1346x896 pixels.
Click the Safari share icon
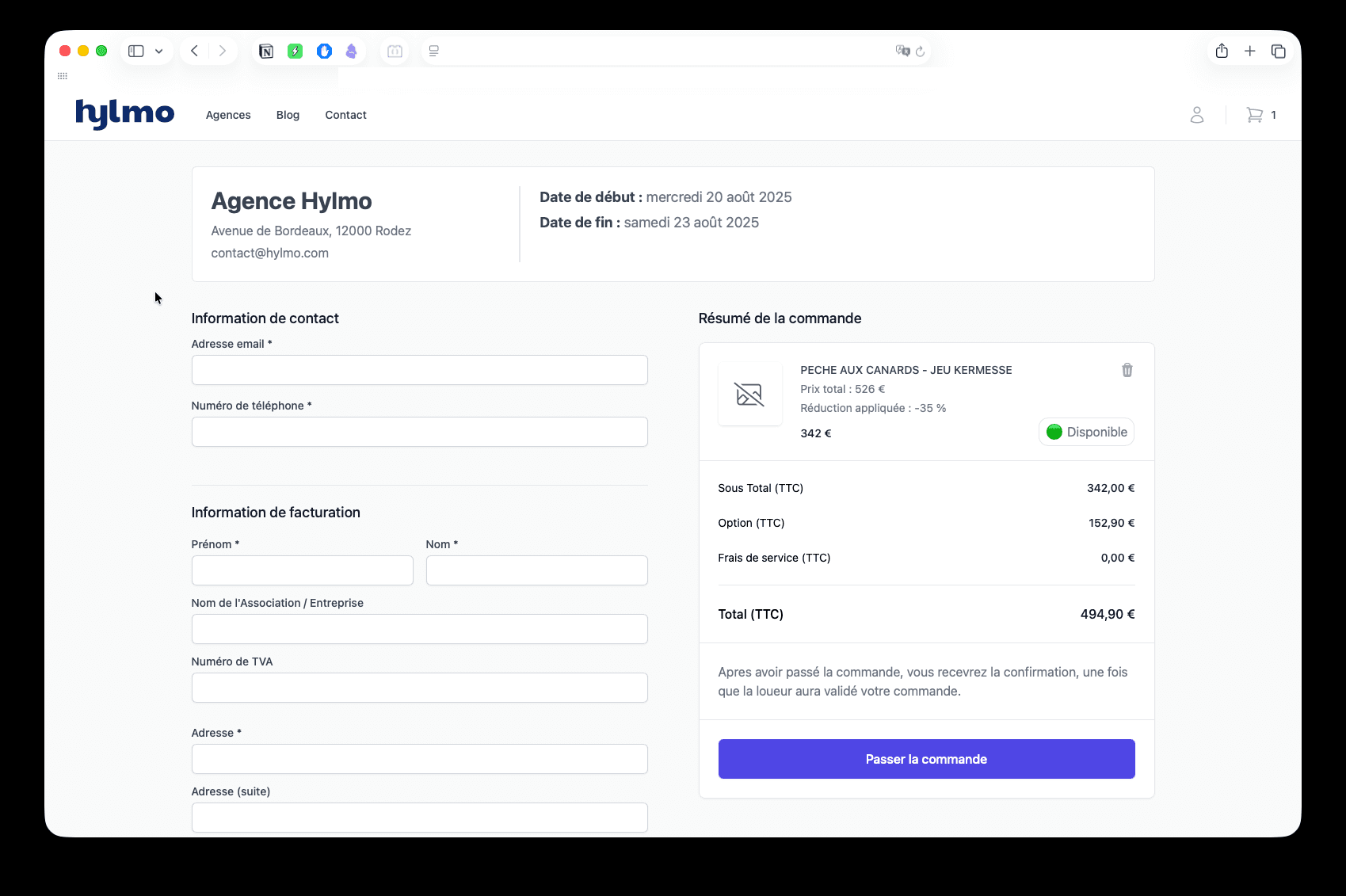[1222, 51]
